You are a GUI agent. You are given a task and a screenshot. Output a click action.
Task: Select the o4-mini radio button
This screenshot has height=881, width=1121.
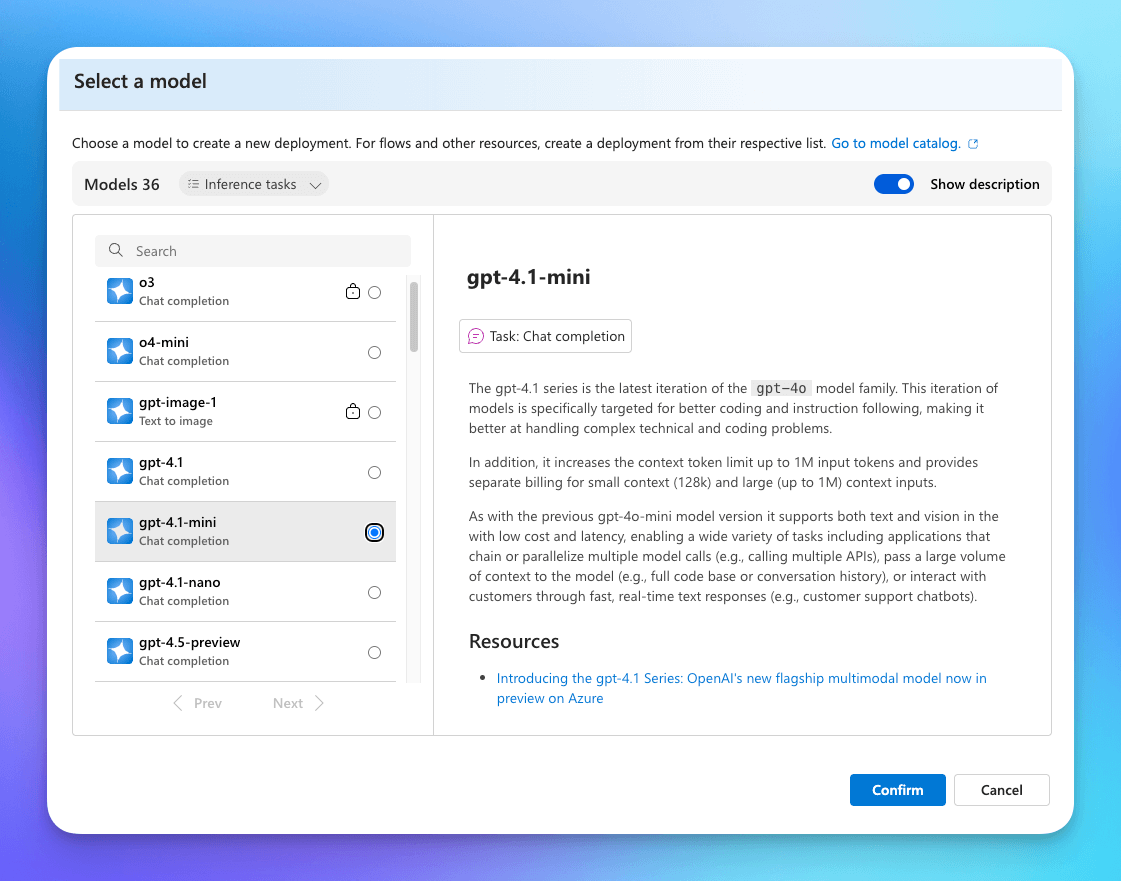[374, 352]
